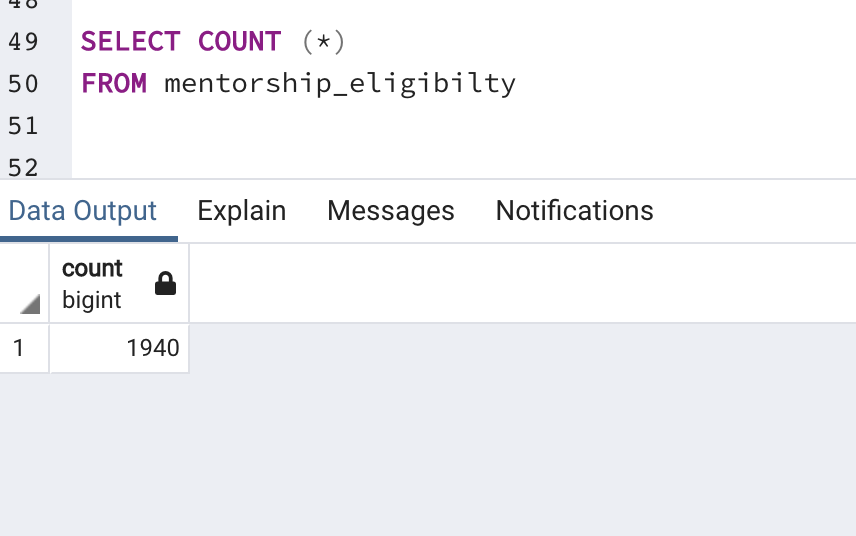Click the lock icon in count column
The image size is (856, 536).
[165, 283]
